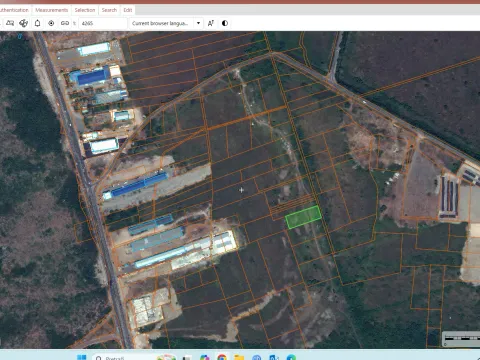Open Copilot from the taskbar

coord(205,358)
